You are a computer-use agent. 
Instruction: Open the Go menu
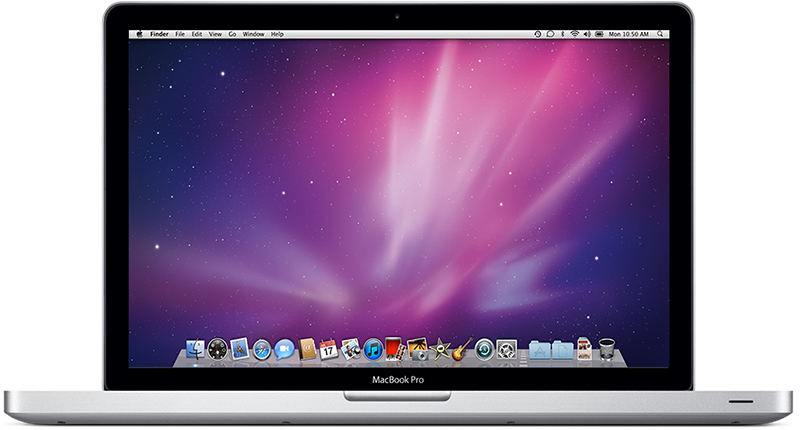232,34
